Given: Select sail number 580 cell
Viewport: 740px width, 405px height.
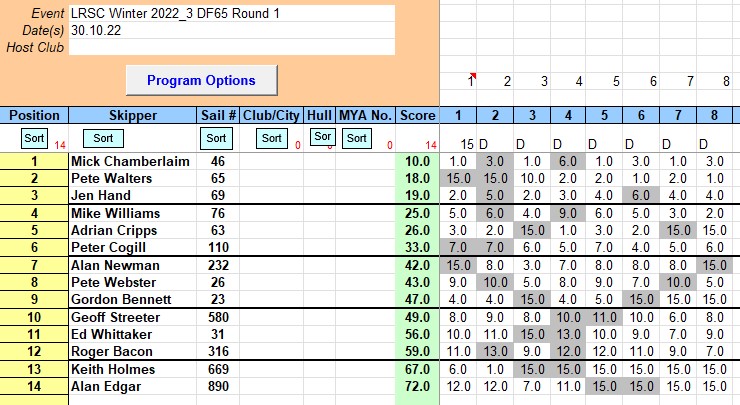Looking at the screenshot, I should (218, 317).
